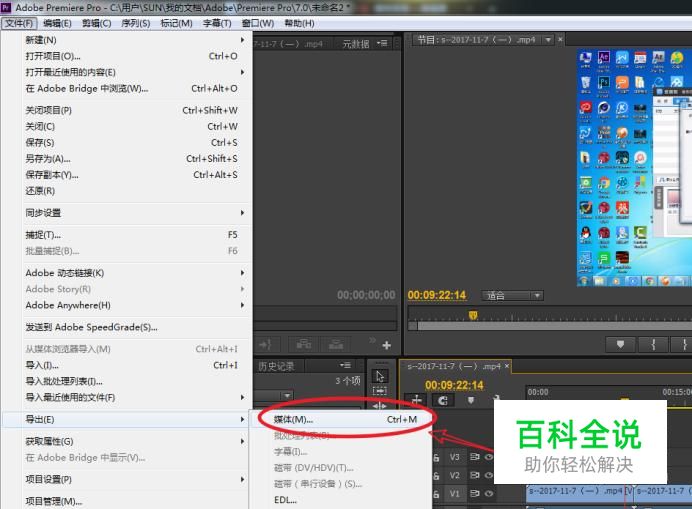Expand Adobe 动态链接(K) submenu
Image resolution: width=692 pixels, height=509 pixels.
[242, 273]
